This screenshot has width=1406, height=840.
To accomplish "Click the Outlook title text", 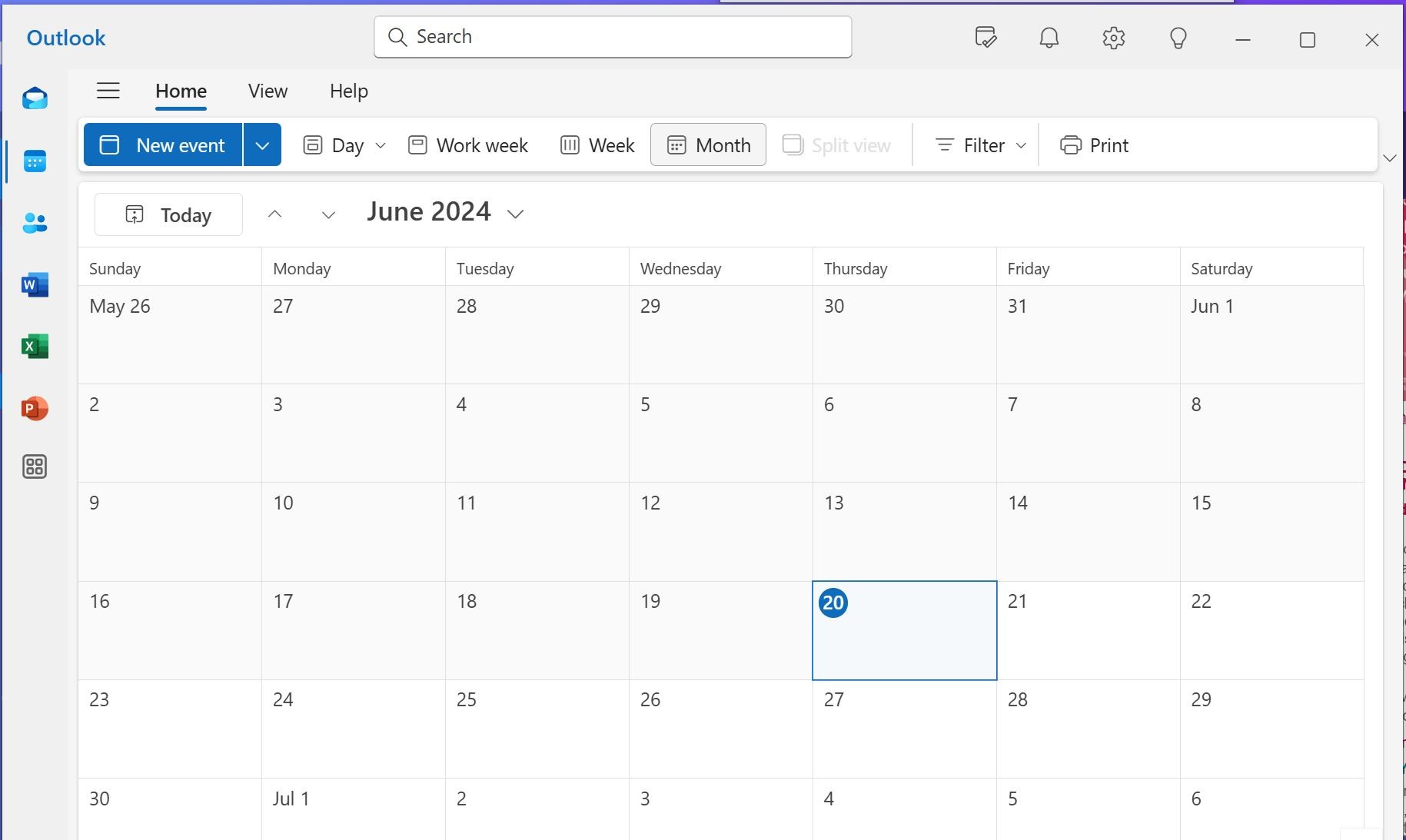I will [66, 38].
